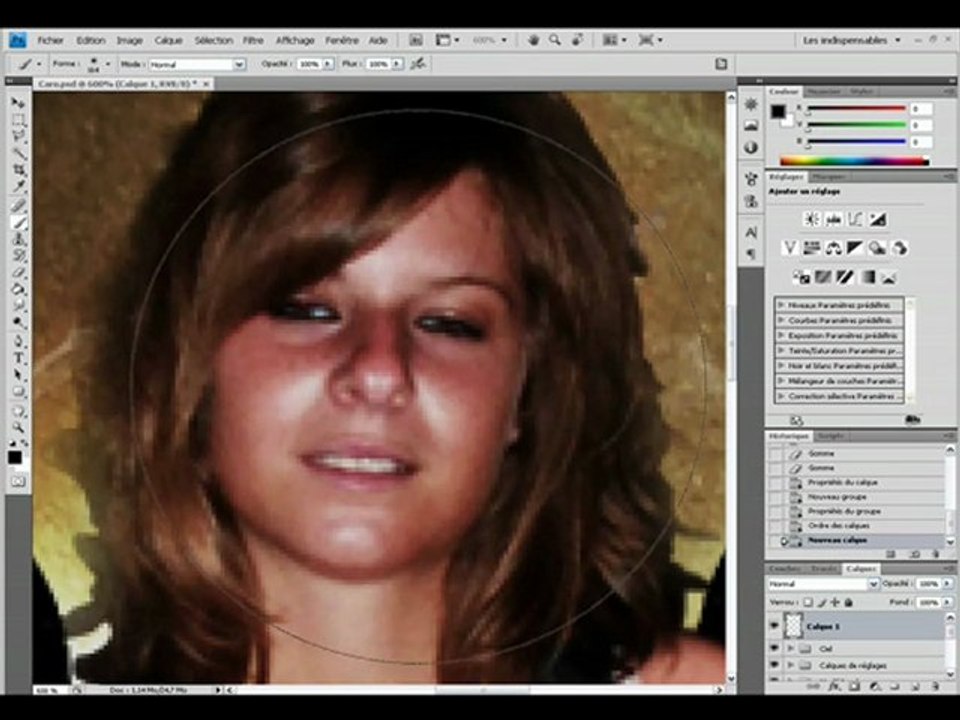The image size is (960, 720).
Task: Close the Caro.psd document tab
Action: point(206,84)
